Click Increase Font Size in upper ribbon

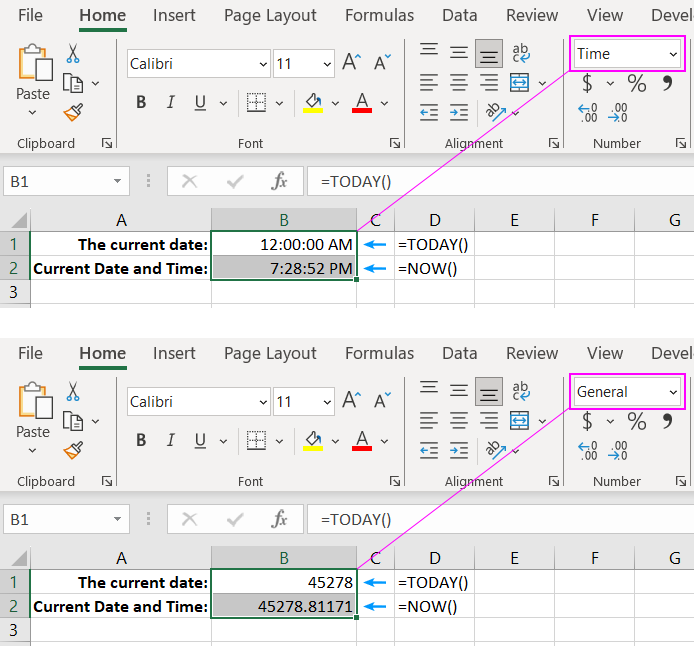(351, 63)
